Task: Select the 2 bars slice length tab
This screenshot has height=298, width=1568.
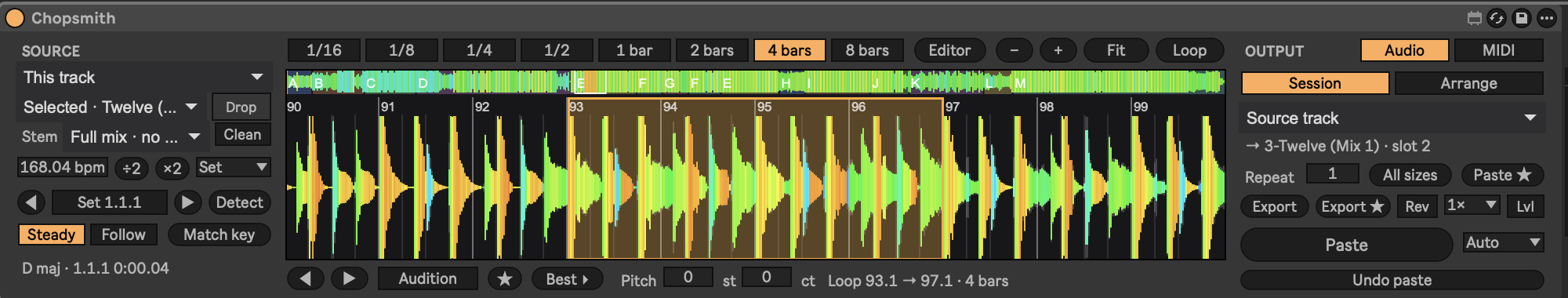Action: (712, 50)
